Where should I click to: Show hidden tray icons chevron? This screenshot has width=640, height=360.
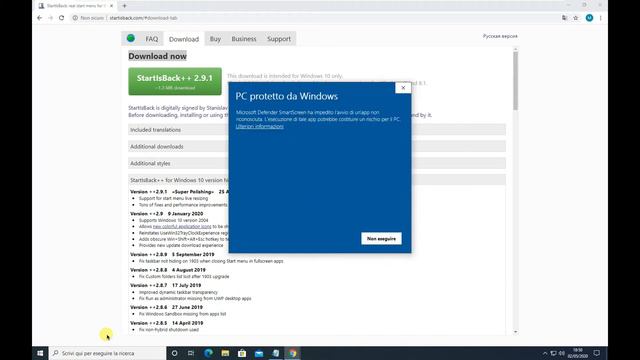(x=545, y=353)
